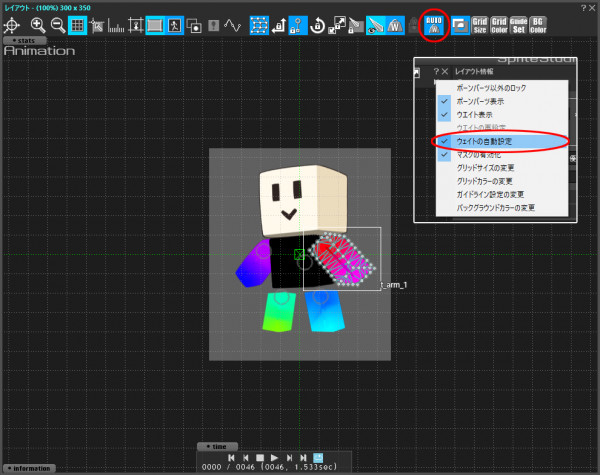Image resolution: width=600 pixels, height=475 pixels.
Task: Click the crosshair center-view icon
Action: tap(13, 25)
